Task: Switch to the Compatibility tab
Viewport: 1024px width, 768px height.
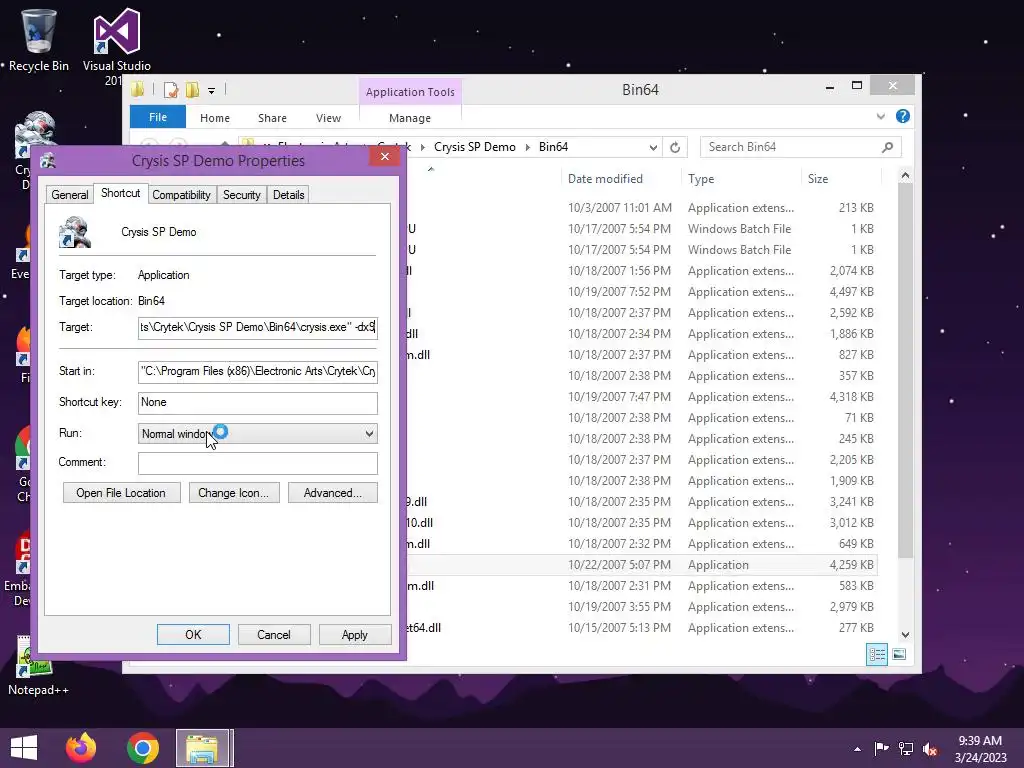Action: coord(181,195)
